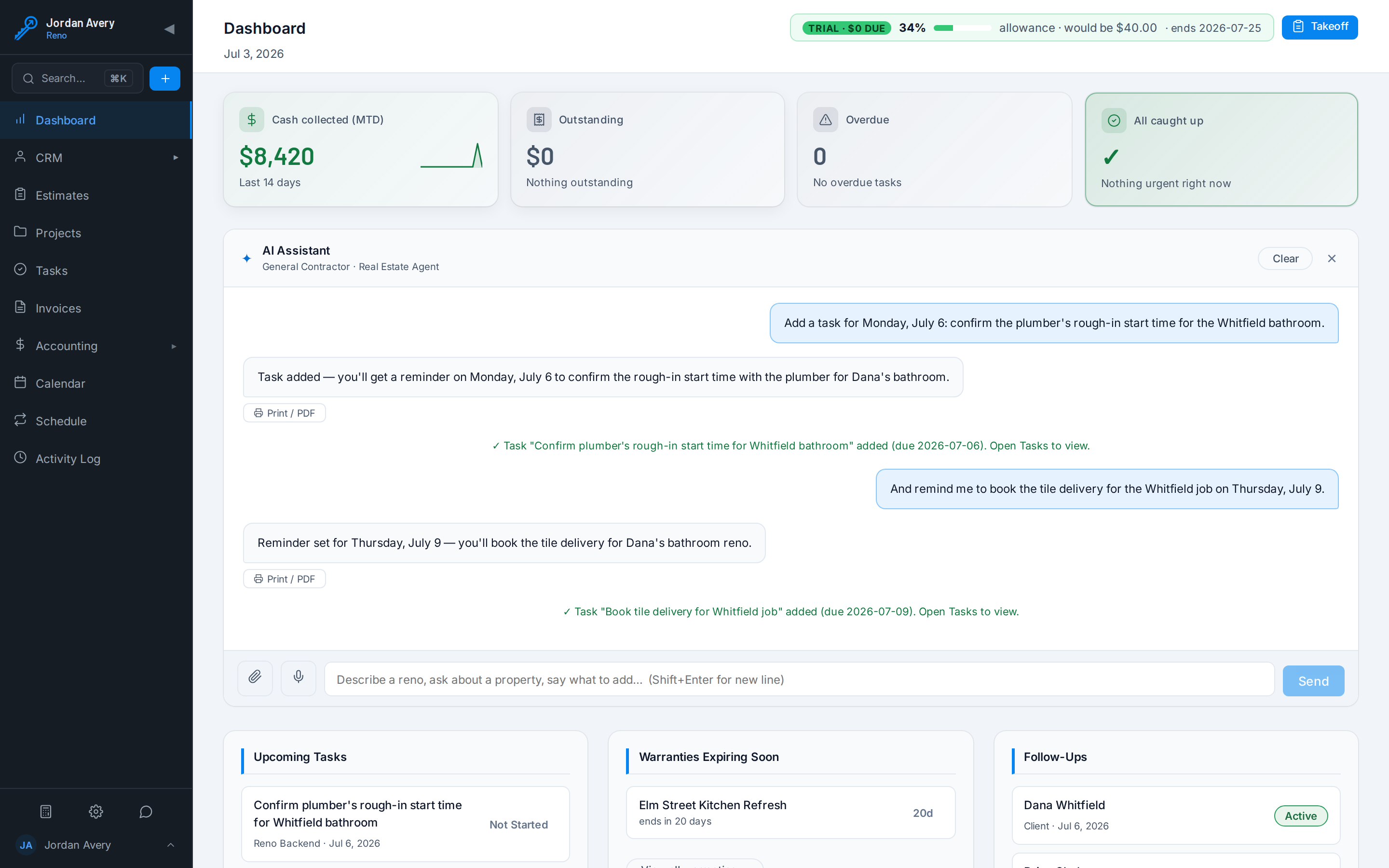Clear the AI Assistant conversation
This screenshot has width=1389, height=868.
pos(1285,258)
